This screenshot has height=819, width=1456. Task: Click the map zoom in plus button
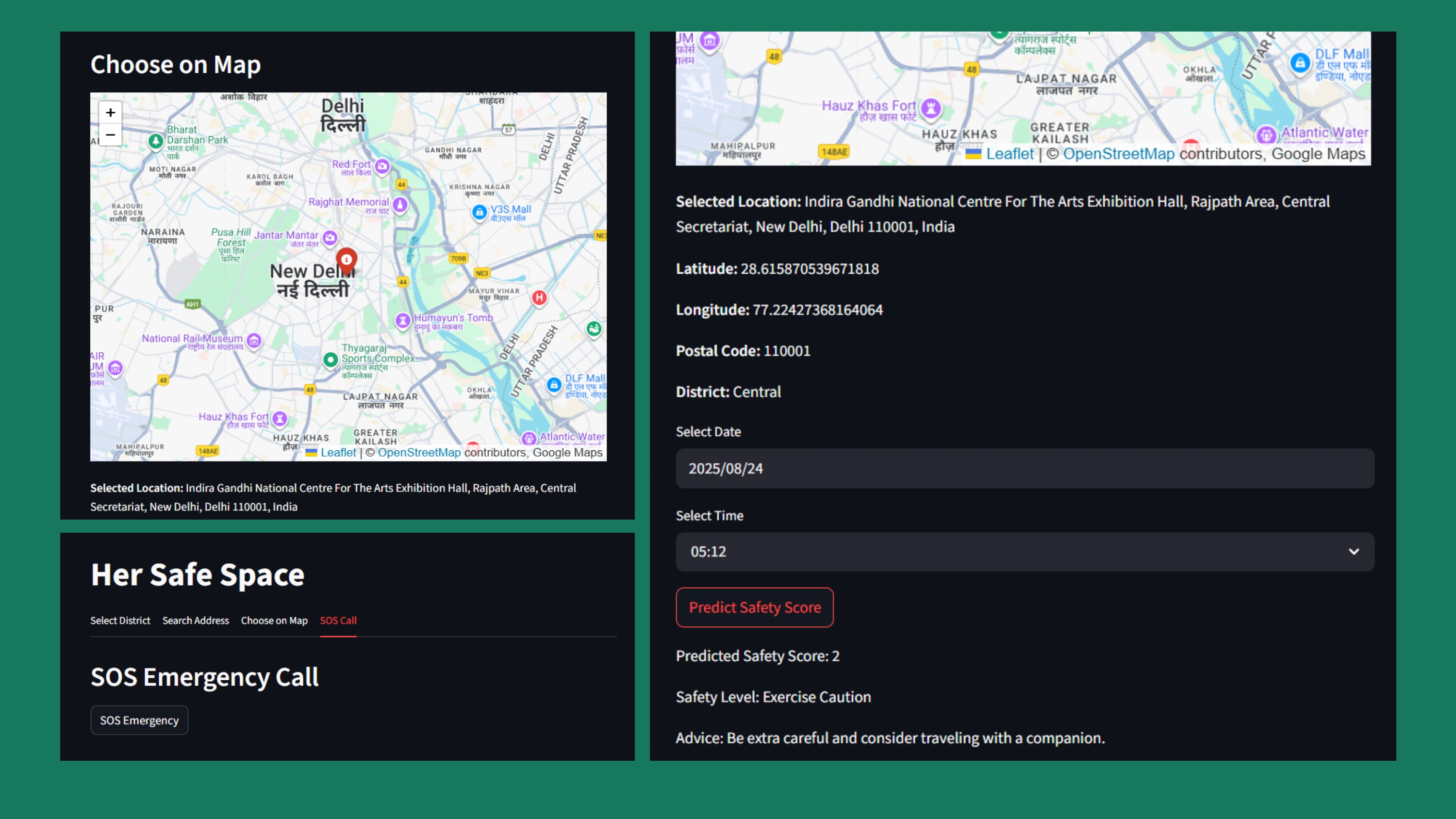[110, 113]
